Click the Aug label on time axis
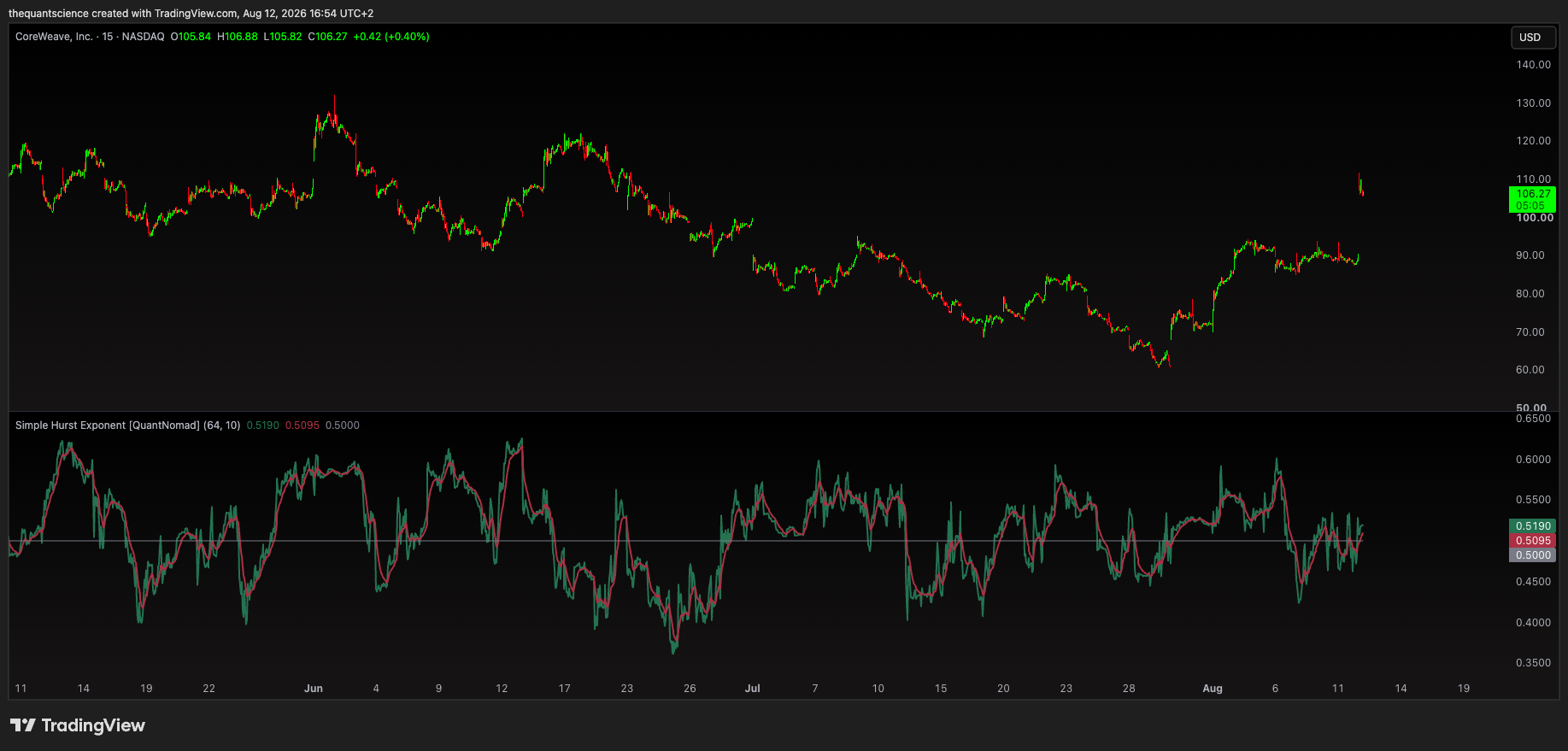This screenshot has width=1568, height=751. pyautogui.click(x=1213, y=689)
